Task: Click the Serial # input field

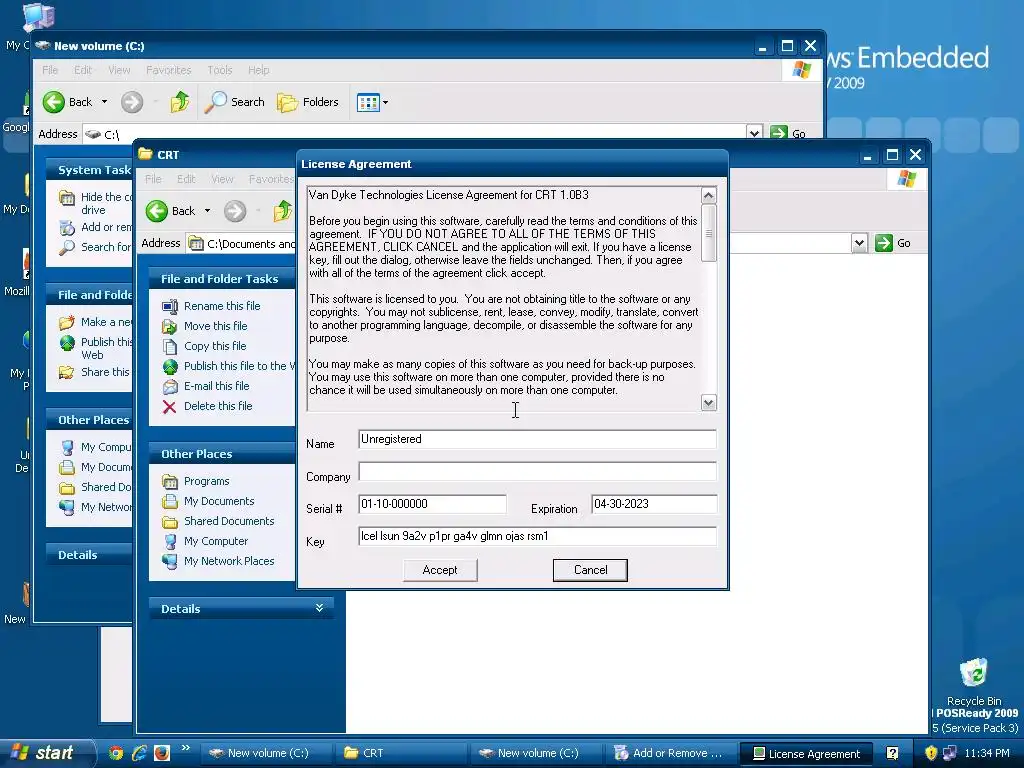Action: click(432, 504)
